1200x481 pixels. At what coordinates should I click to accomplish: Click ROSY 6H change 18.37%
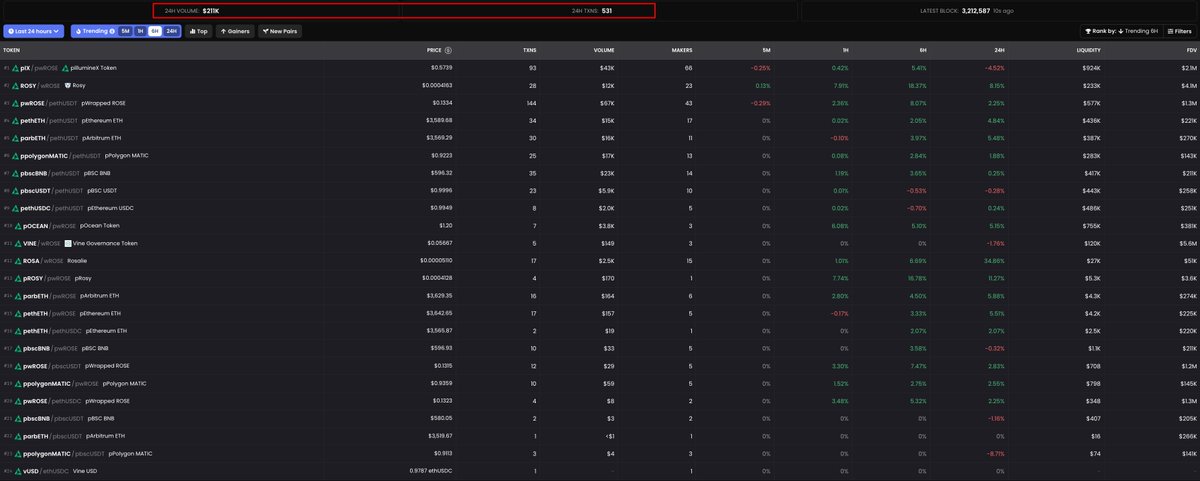[x=917, y=86]
